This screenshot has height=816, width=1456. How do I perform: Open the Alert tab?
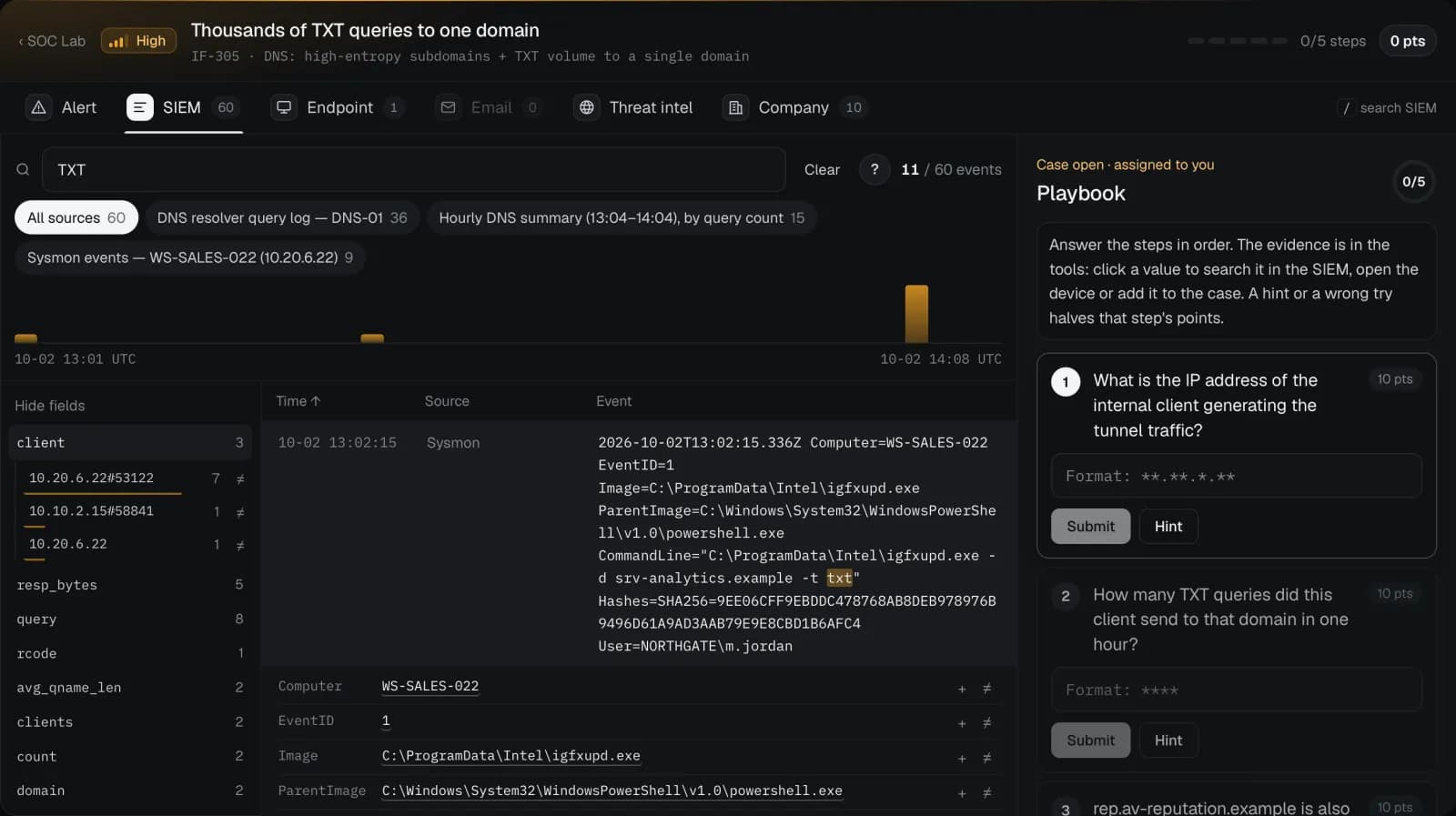pos(62,107)
